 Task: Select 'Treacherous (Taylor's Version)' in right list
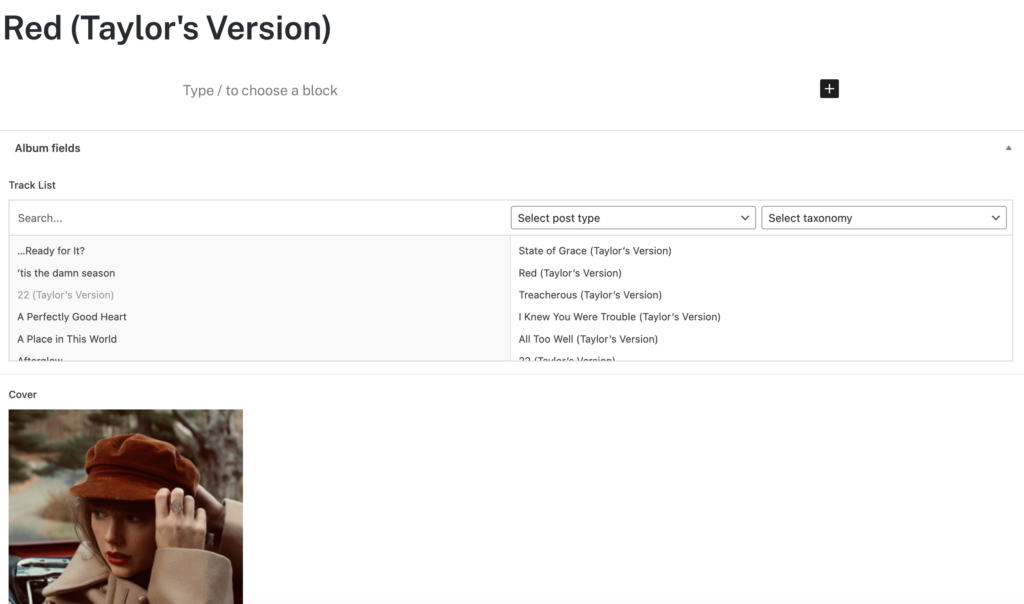pos(590,295)
